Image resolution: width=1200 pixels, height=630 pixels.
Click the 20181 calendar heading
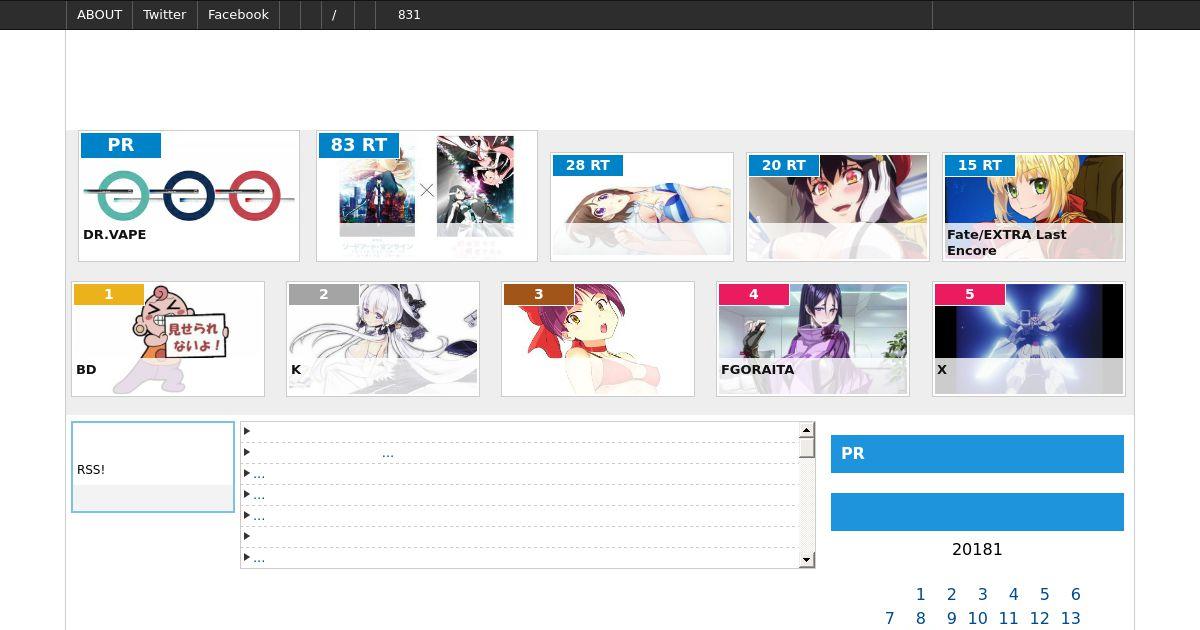pos(977,549)
